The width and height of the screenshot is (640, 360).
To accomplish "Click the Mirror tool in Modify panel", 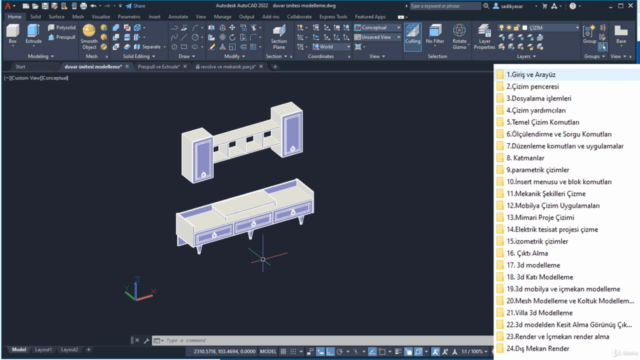I will pyautogui.click(x=211, y=27).
